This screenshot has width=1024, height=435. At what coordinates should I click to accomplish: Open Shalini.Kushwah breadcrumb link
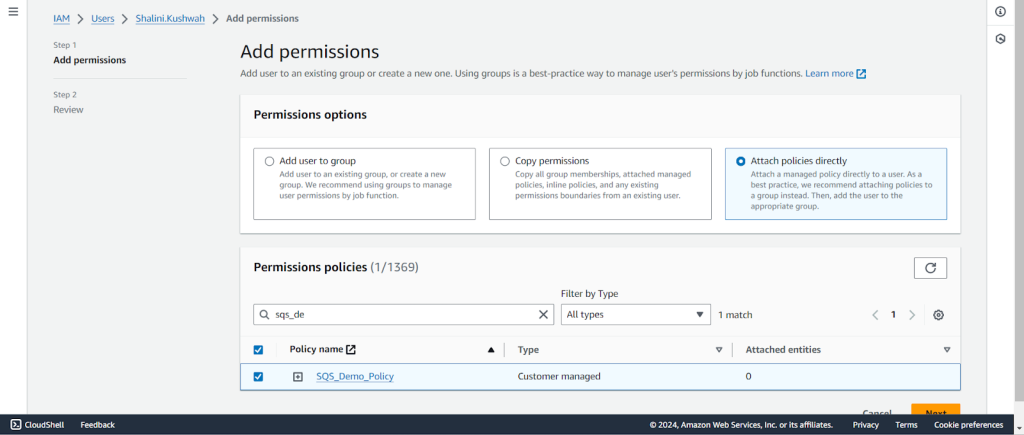170,18
